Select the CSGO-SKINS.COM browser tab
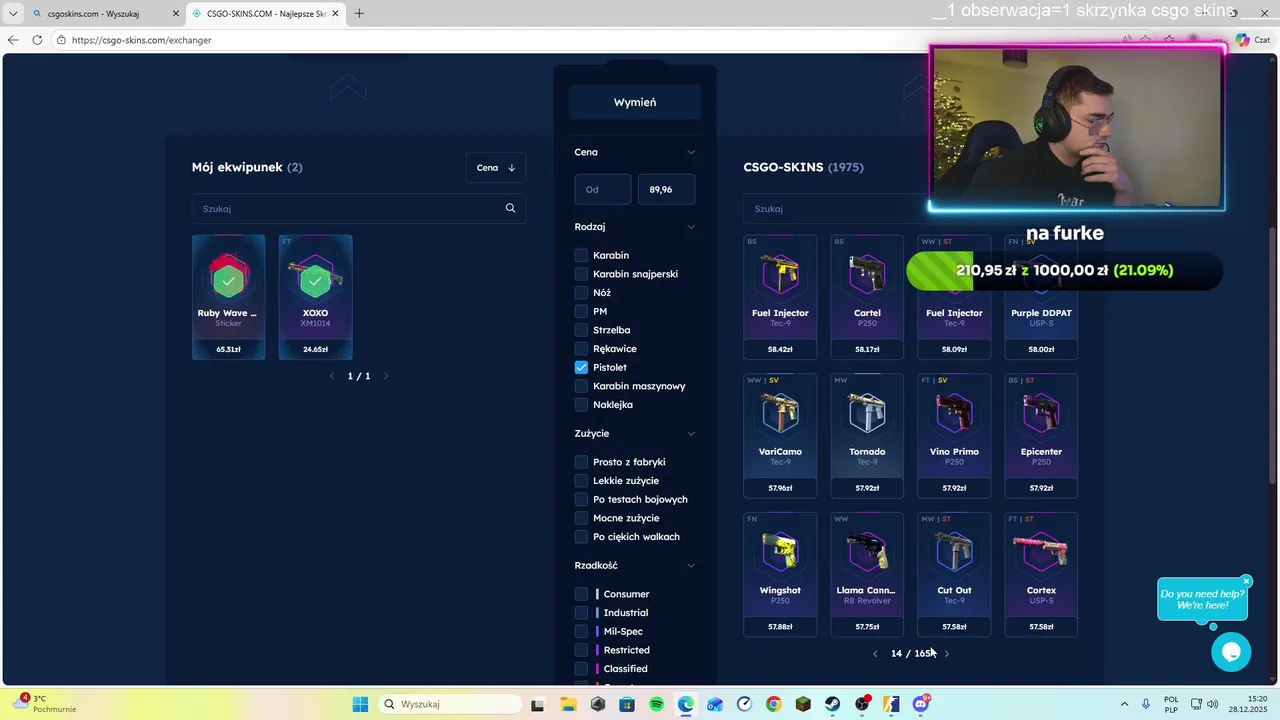Viewport: 1280px width, 720px height. (x=266, y=14)
